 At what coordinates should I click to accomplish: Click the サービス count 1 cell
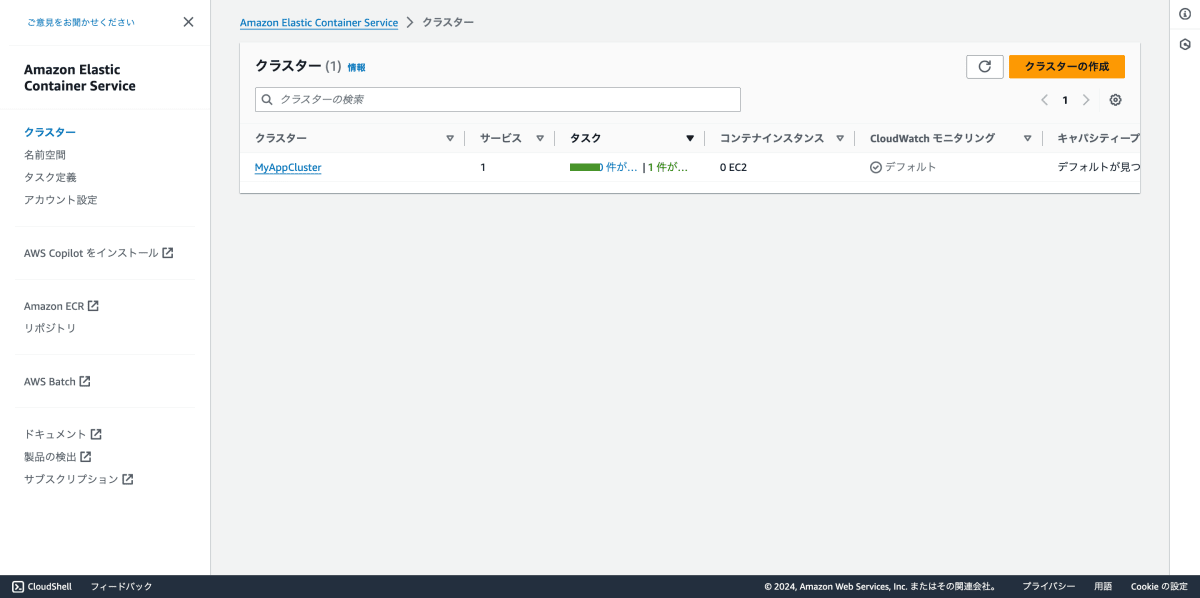click(x=483, y=167)
